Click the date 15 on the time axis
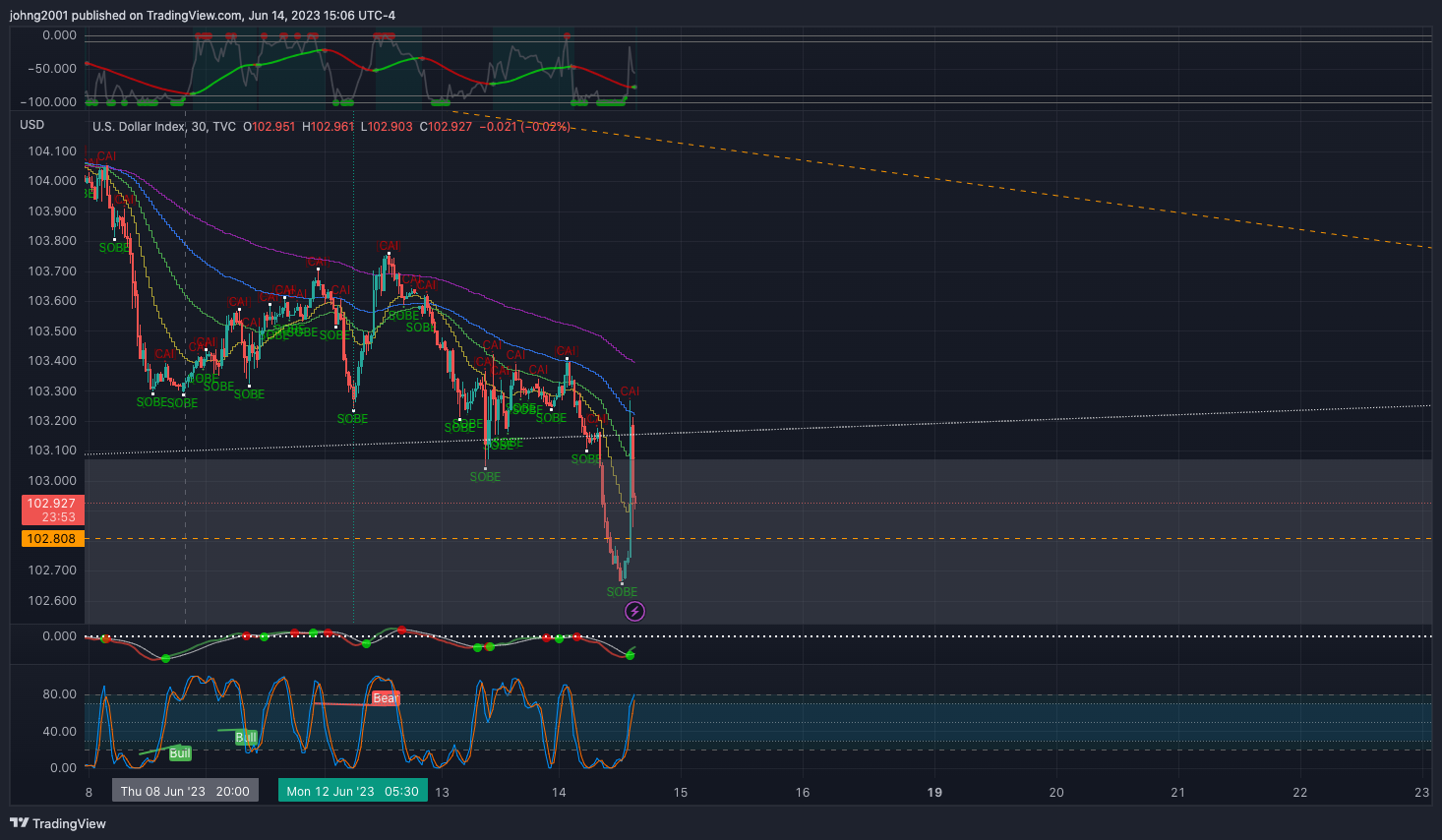This screenshot has width=1442, height=840. click(x=681, y=793)
